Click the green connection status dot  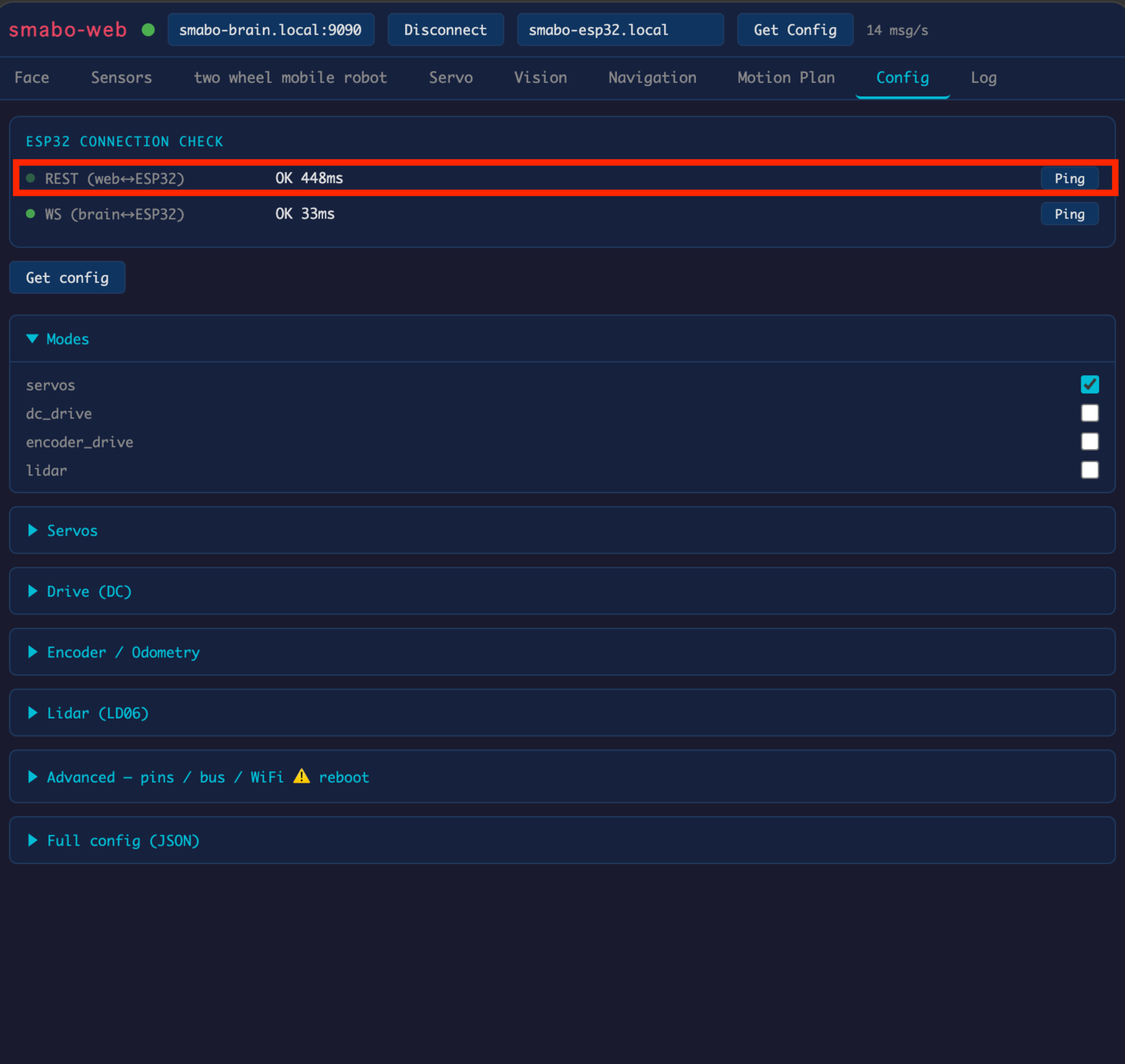[148, 30]
